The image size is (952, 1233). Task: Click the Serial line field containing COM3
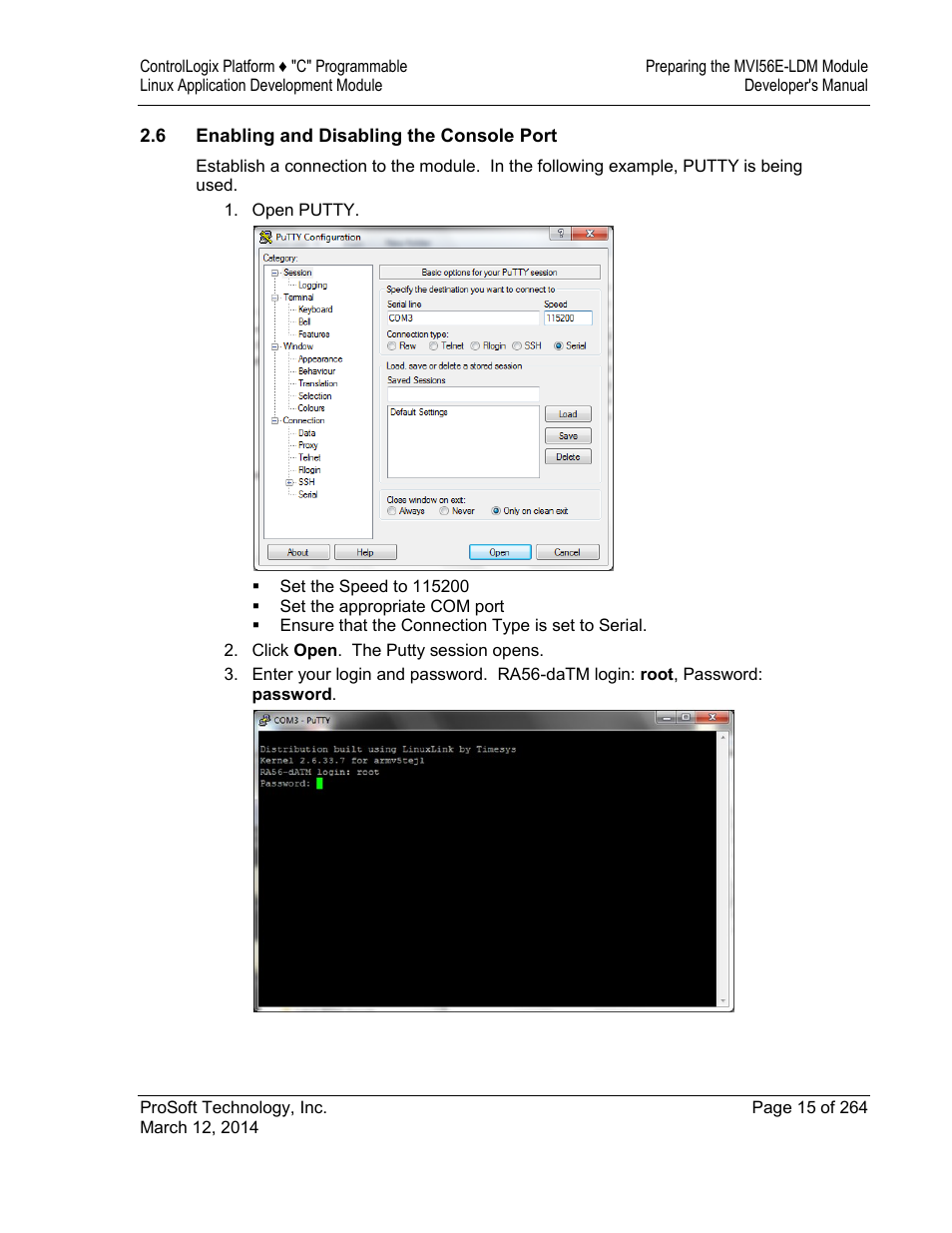463,318
